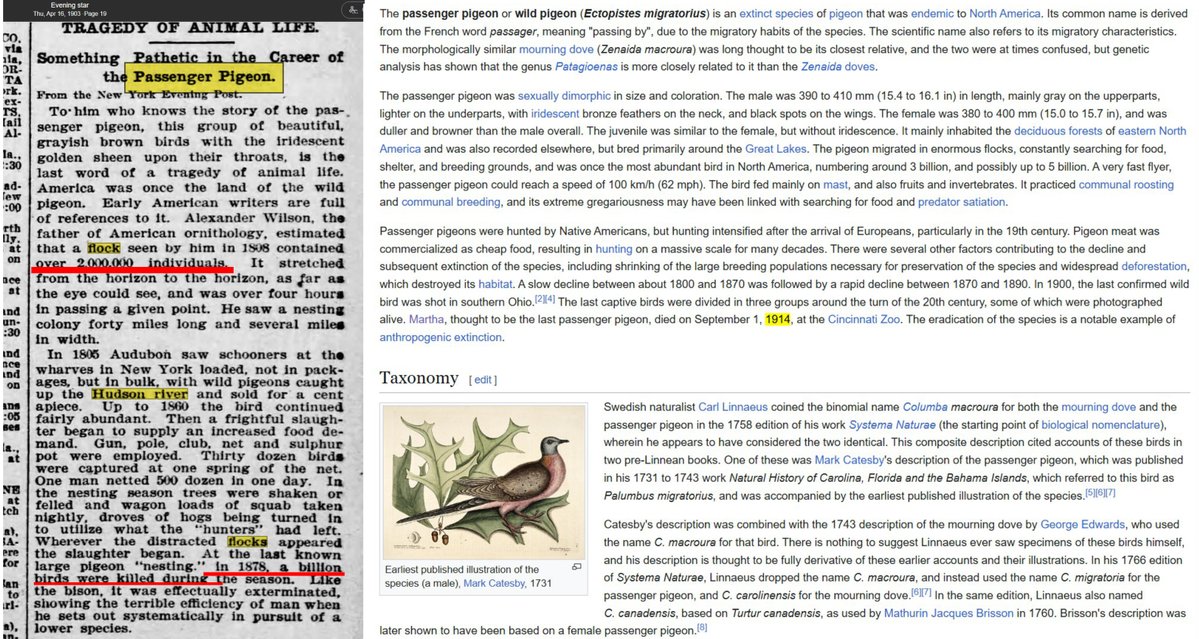Click 'Ectopistes migratorius' bold scientific name
Screen dimensions: 1199x639
645,14
